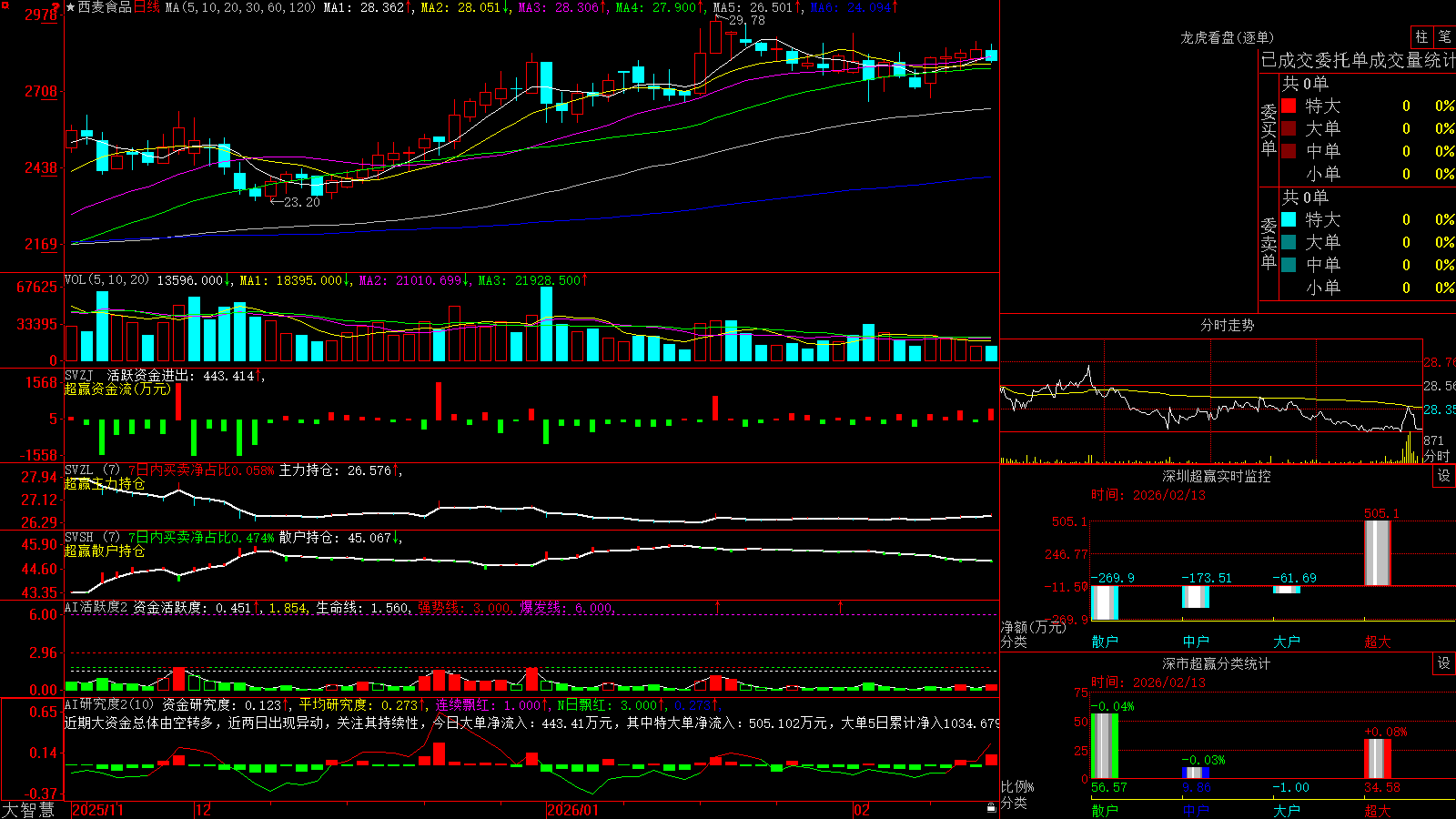Click the SVZJ 活跃资金进出 indicator label
The image size is (1456, 819).
[128, 376]
